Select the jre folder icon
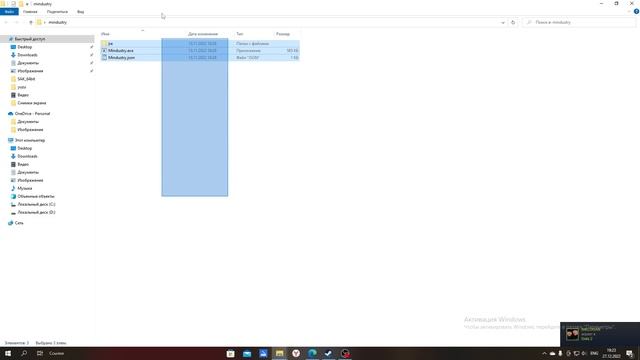Screen dimensions: 640x360 tap(104, 43)
